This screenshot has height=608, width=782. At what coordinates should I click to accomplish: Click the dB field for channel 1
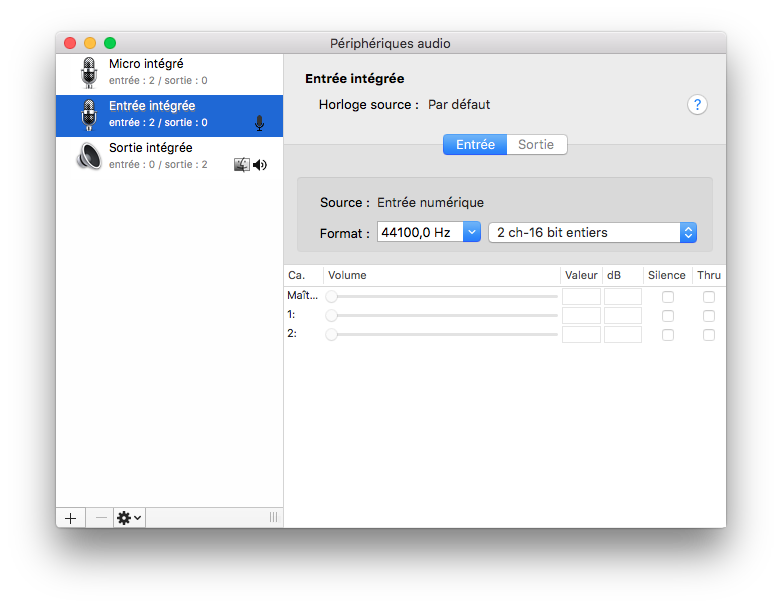623,316
